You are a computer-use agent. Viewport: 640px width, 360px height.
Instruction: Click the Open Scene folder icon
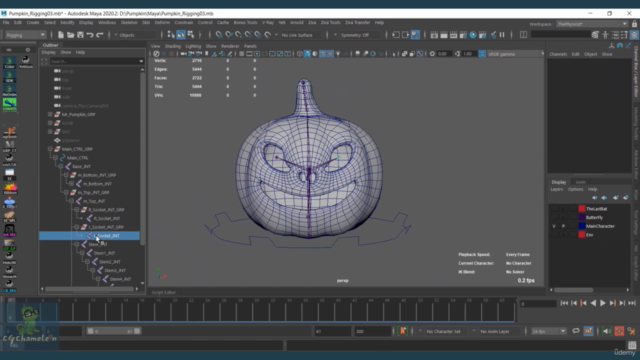click(x=70, y=35)
